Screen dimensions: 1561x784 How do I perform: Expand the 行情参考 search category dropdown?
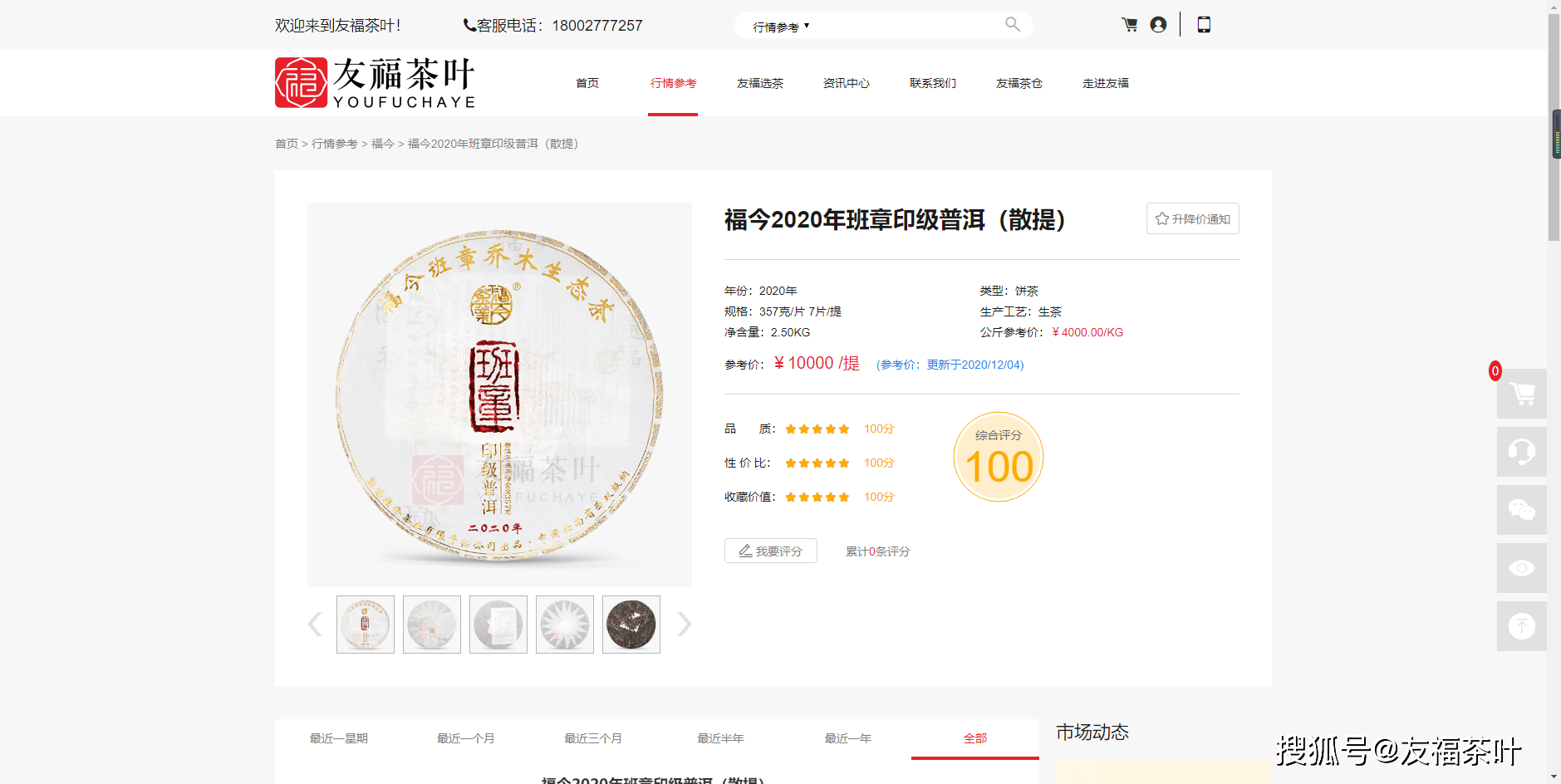(x=781, y=27)
